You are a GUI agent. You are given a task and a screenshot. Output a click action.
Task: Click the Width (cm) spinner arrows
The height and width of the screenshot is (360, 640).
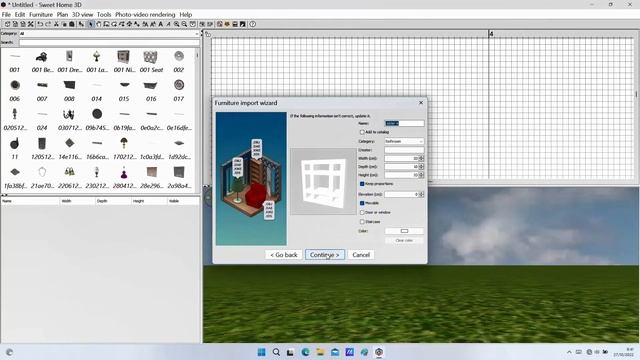click(421, 158)
